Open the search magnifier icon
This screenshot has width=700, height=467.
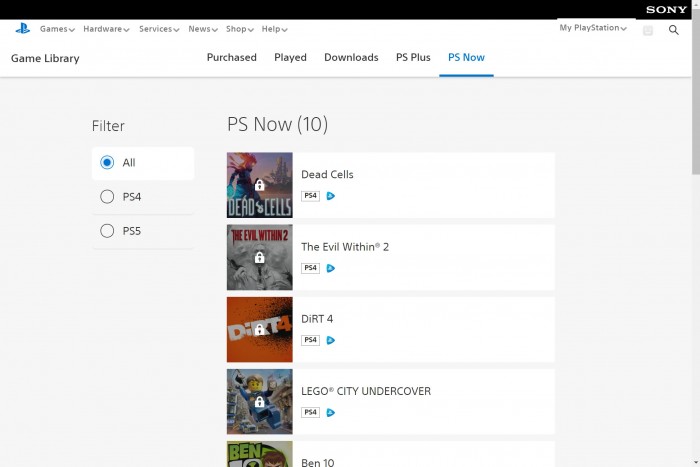[675, 31]
